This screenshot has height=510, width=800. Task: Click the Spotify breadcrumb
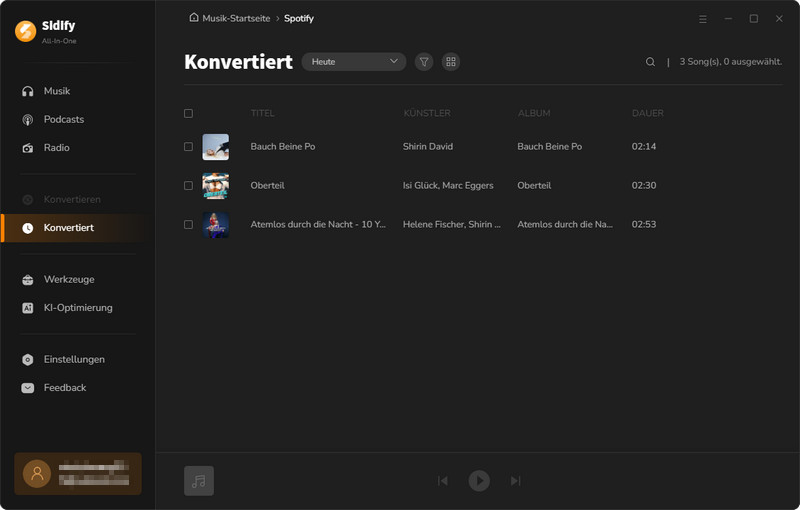pos(298,18)
